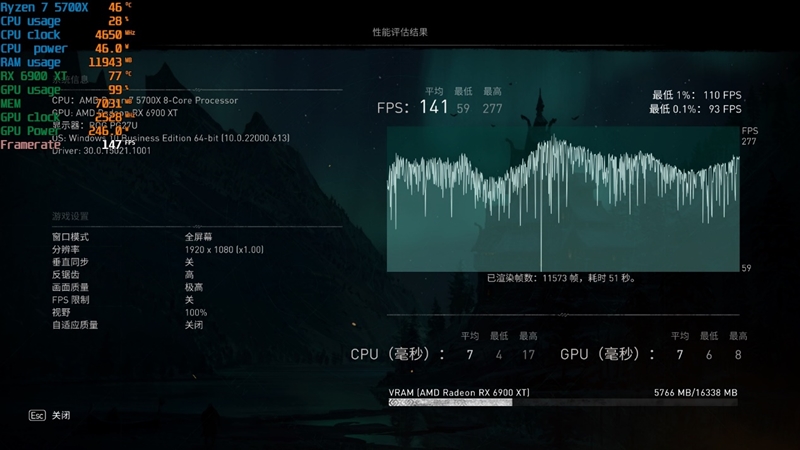
Task: Click the 自适应质量 label
Action: 75,325
